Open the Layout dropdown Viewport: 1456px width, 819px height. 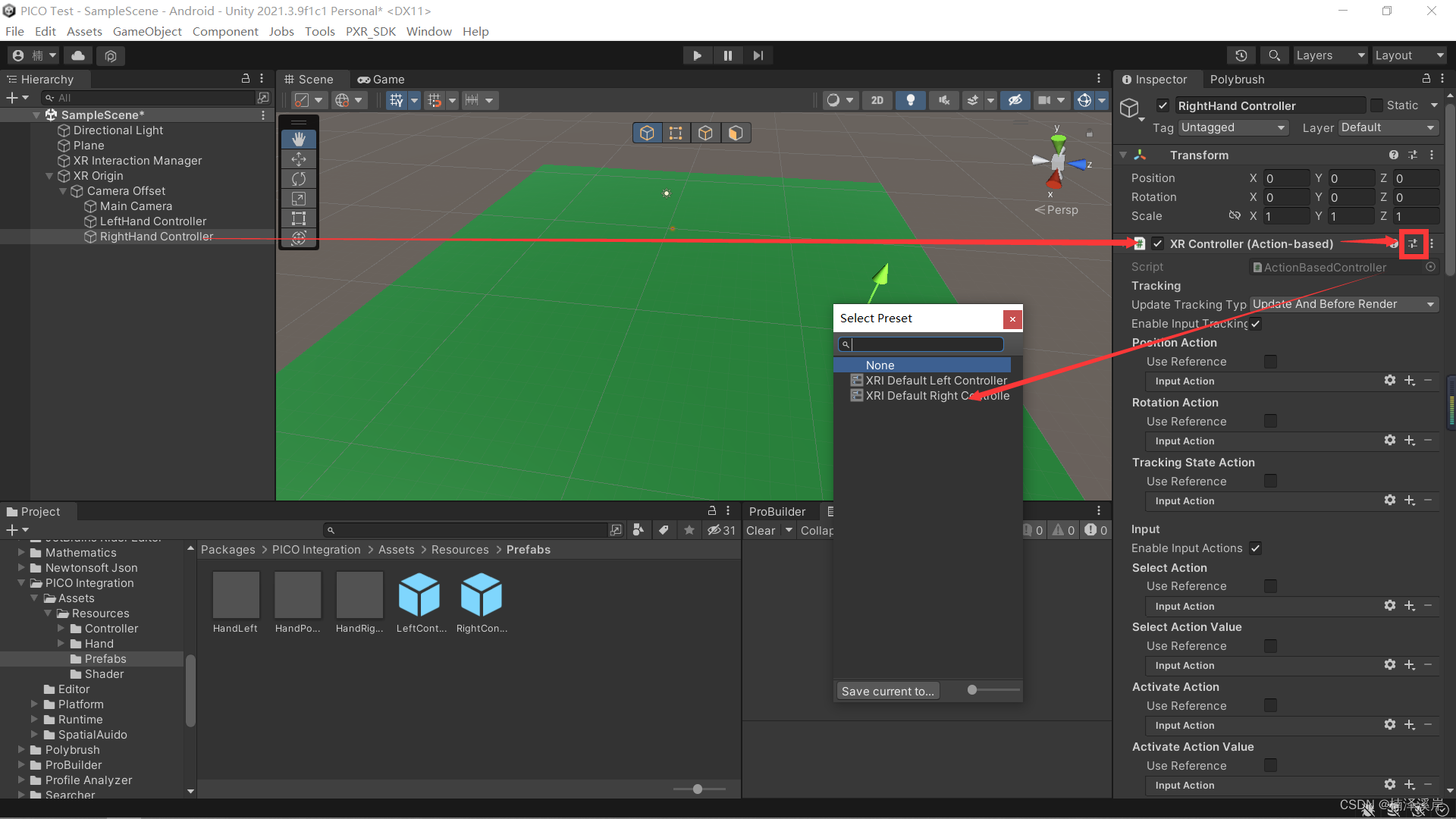(x=1409, y=55)
